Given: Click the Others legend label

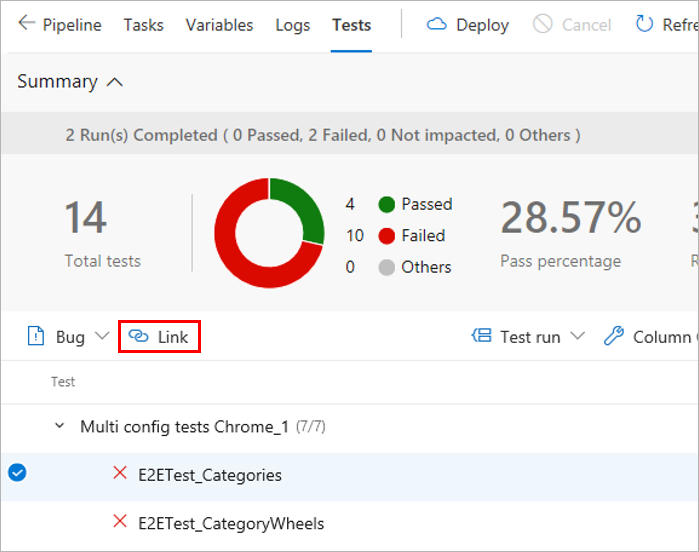Looking at the screenshot, I should (x=426, y=267).
